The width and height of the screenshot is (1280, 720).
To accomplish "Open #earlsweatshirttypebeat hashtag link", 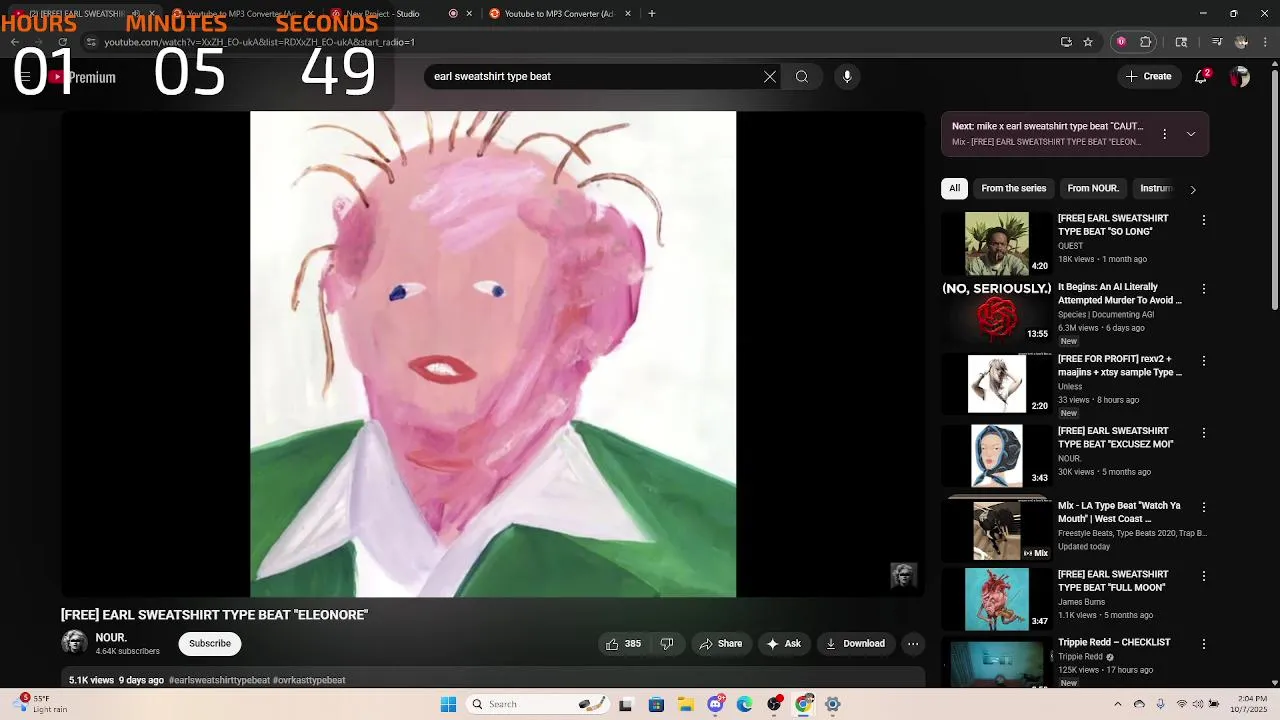I will pyautogui.click(x=219, y=680).
